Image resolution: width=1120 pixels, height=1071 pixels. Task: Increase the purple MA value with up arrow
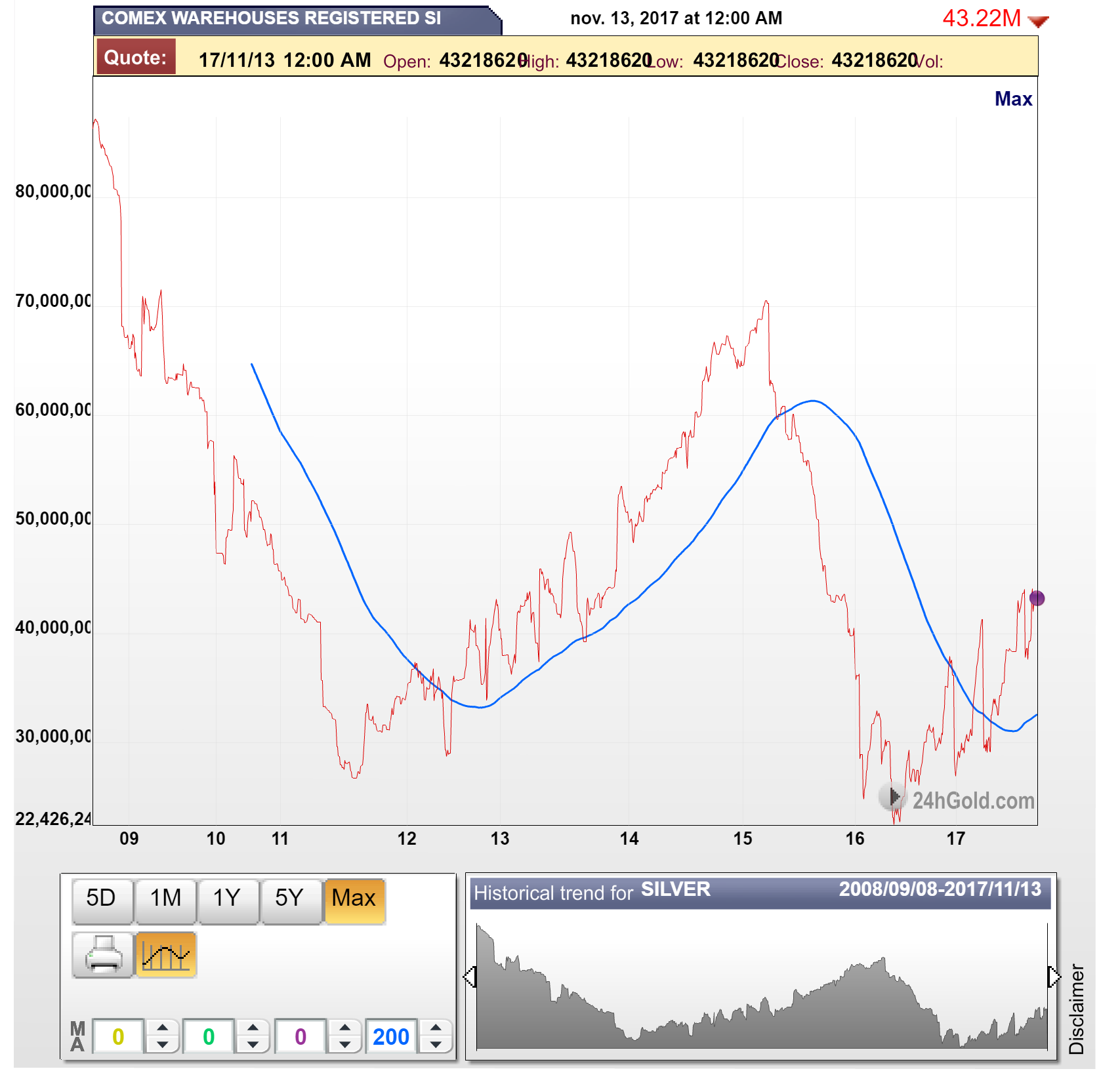[x=344, y=1028]
